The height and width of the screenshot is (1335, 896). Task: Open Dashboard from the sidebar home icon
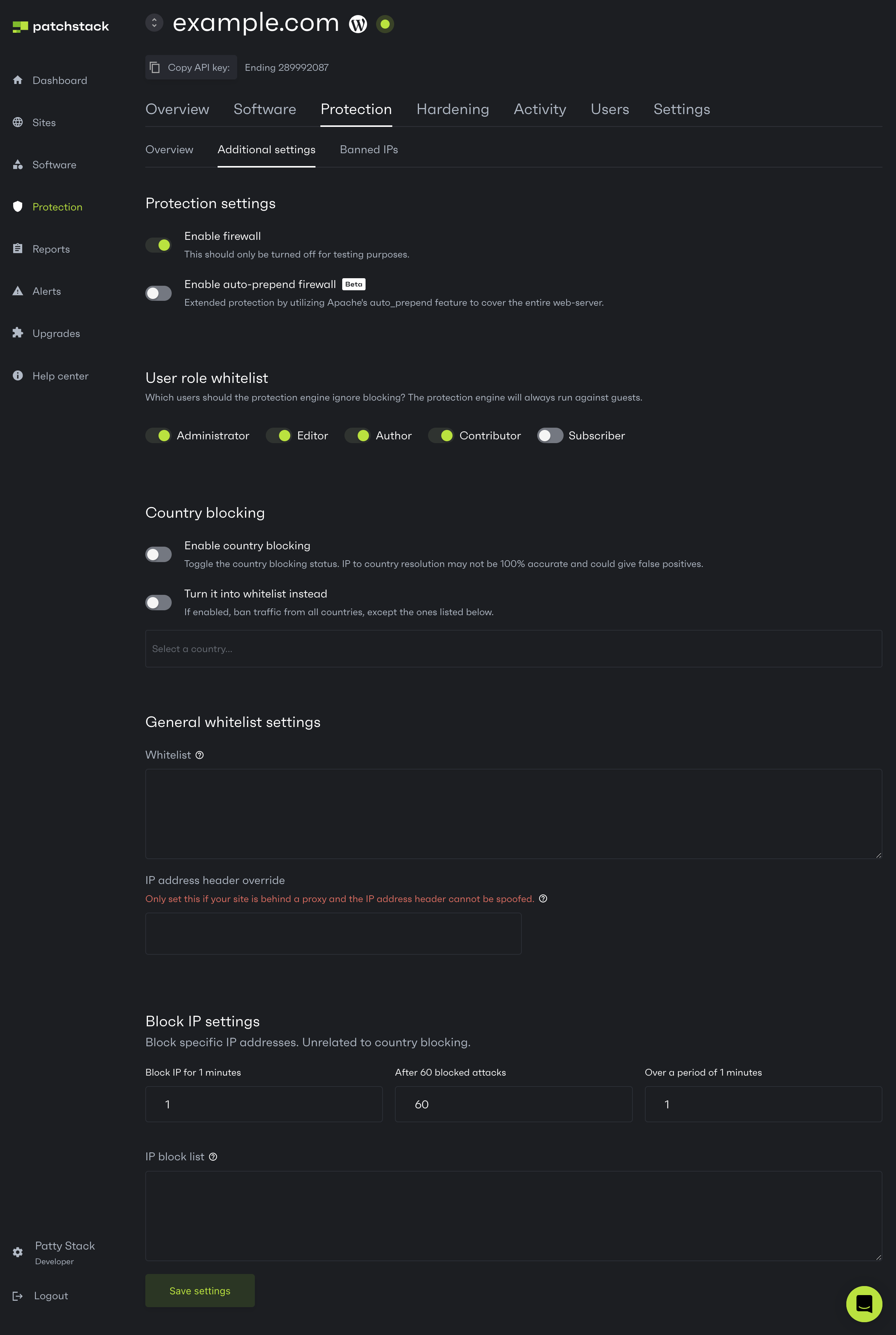[x=18, y=80]
